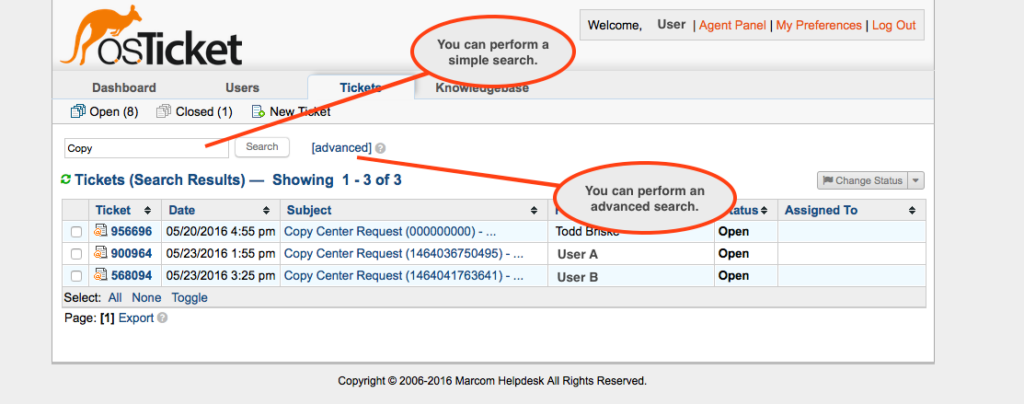The image size is (1024, 404).
Task: Click page number [1]
Action: pos(107,318)
